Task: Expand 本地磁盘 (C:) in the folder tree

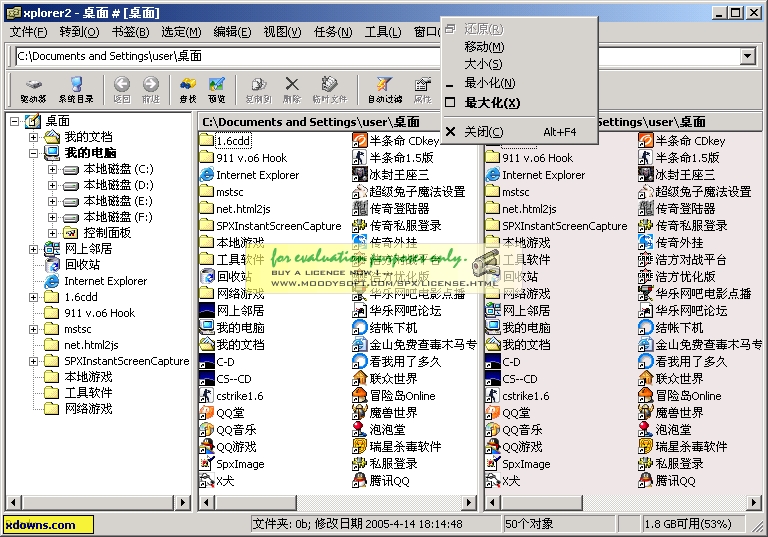Action: point(52,170)
